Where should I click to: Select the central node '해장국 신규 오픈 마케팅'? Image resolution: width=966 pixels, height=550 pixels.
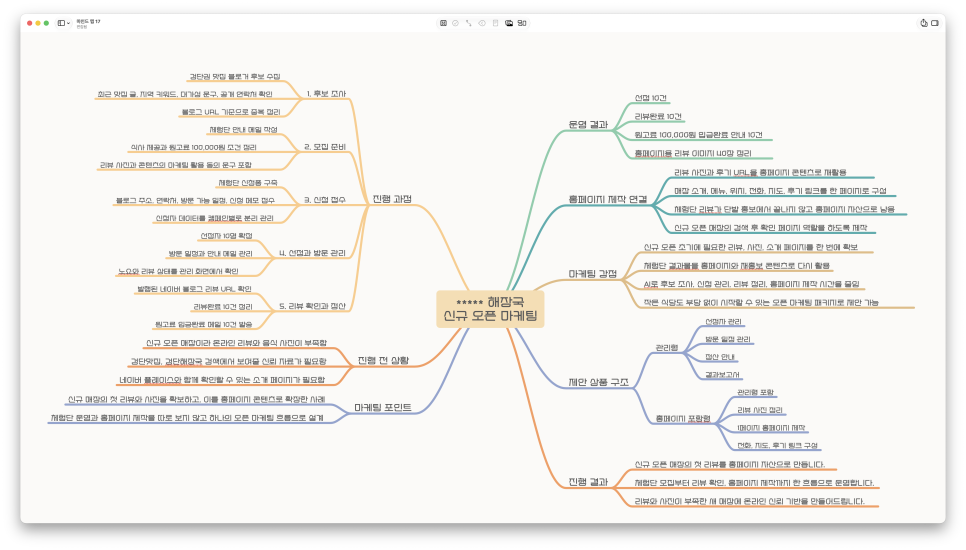[490, 309]
